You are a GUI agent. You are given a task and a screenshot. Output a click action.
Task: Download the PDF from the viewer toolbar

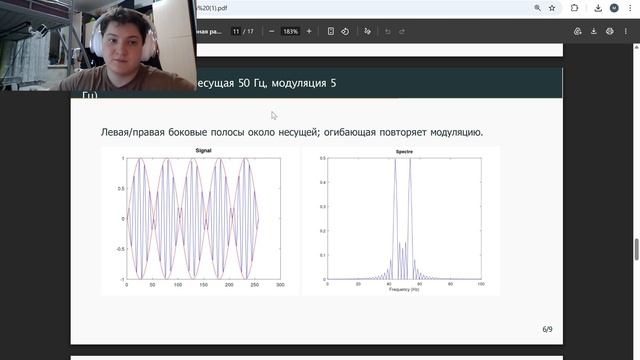coord(593,31)
